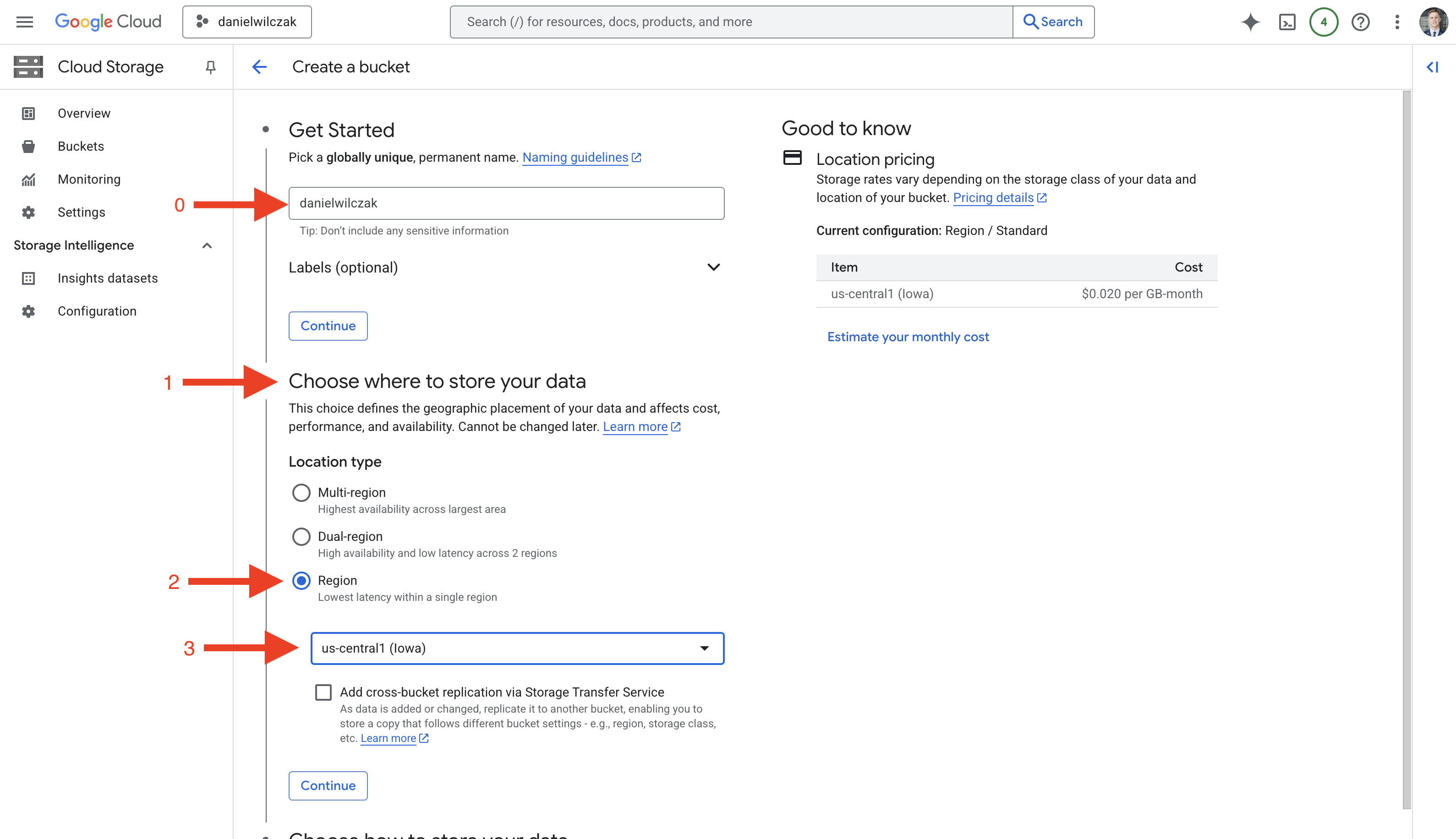
Task: Click the 'Get Started' step heading
Action: (x=341, y=130)
